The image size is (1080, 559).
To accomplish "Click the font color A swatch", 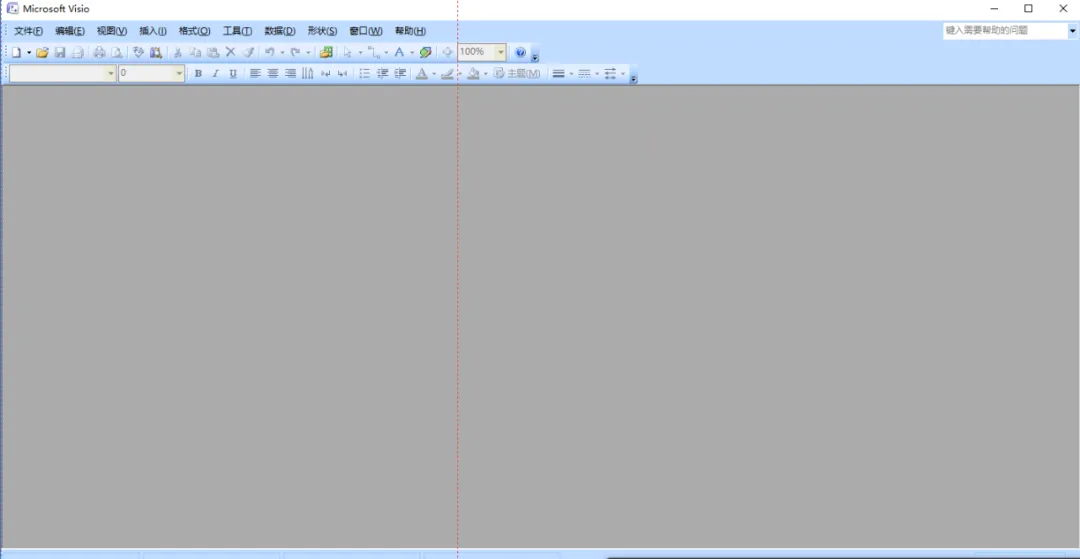I will [422, 74].
